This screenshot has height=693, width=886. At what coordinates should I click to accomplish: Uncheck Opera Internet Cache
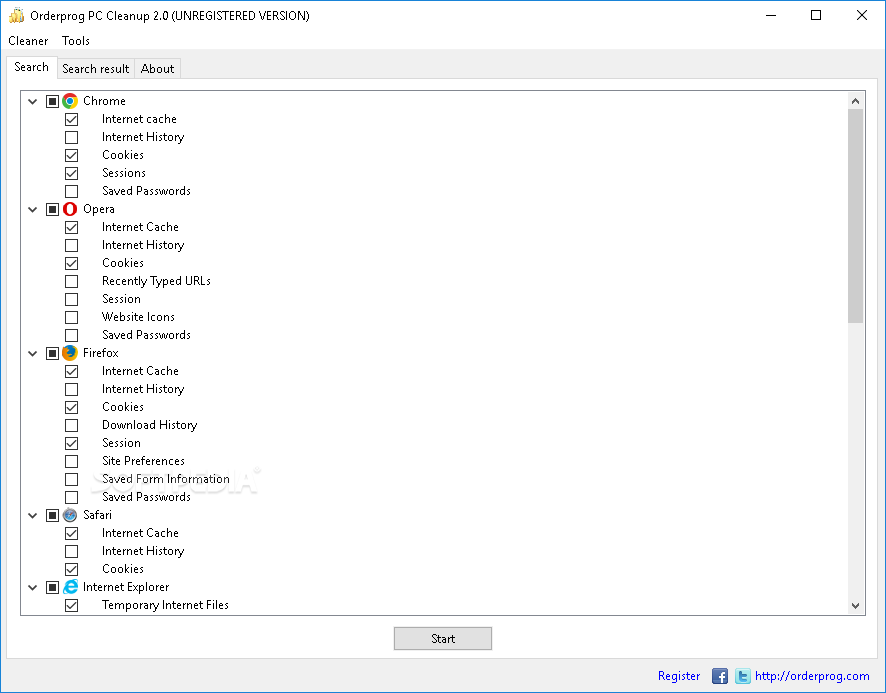pos(71,227)
